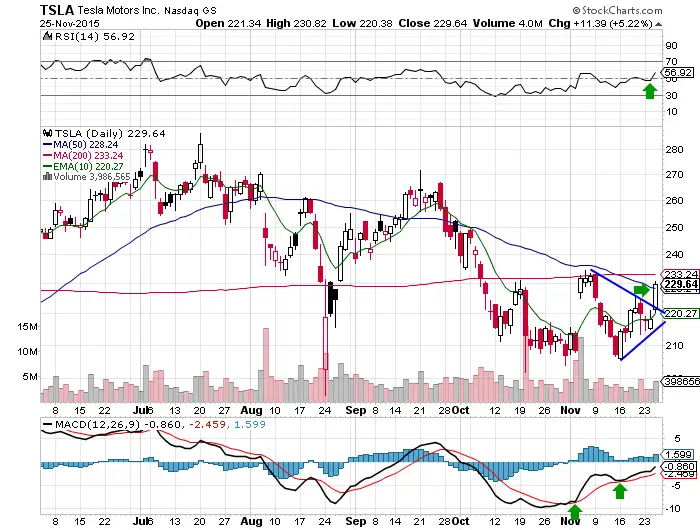Click the 280 price axis label

[674, 150]
